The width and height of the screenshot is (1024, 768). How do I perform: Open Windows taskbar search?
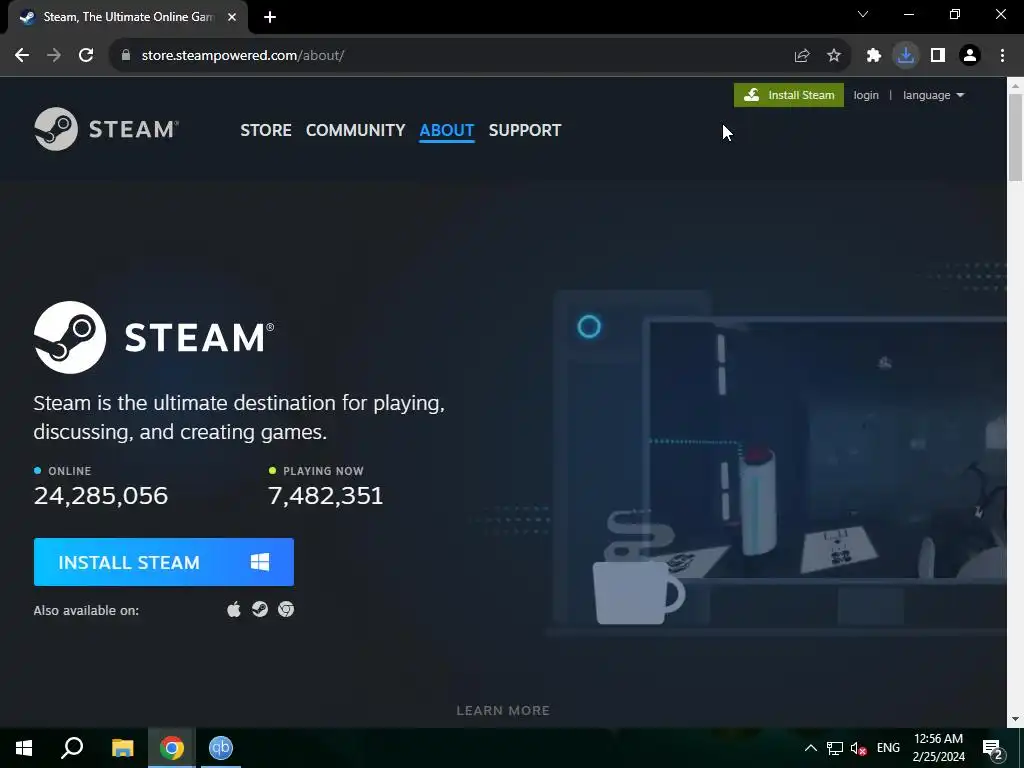point(72,748)
